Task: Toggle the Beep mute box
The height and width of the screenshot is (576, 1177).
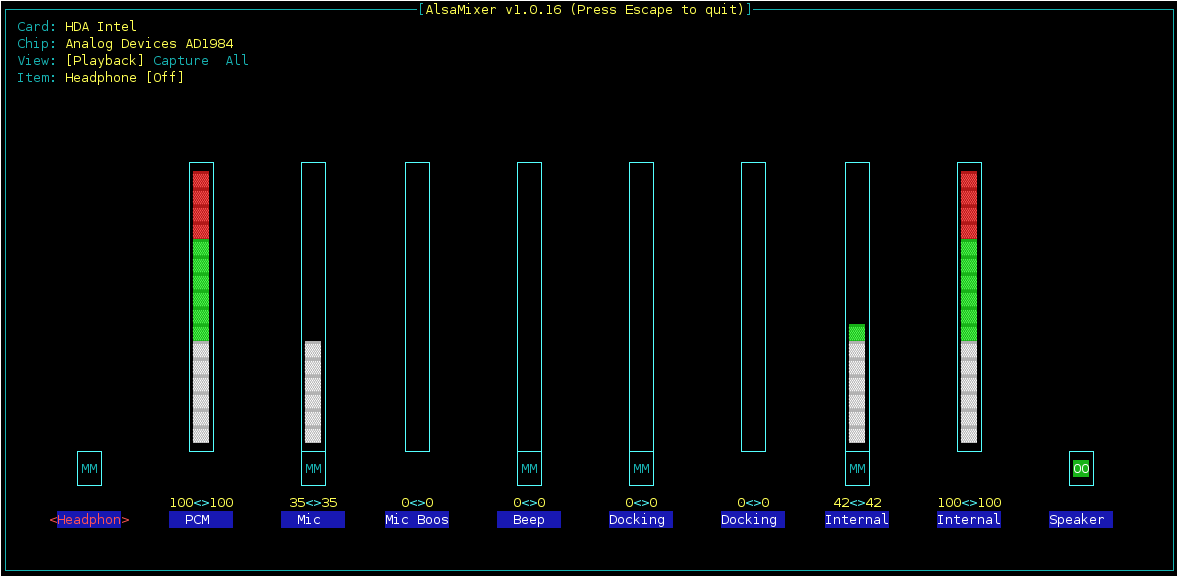Action: 529,469
